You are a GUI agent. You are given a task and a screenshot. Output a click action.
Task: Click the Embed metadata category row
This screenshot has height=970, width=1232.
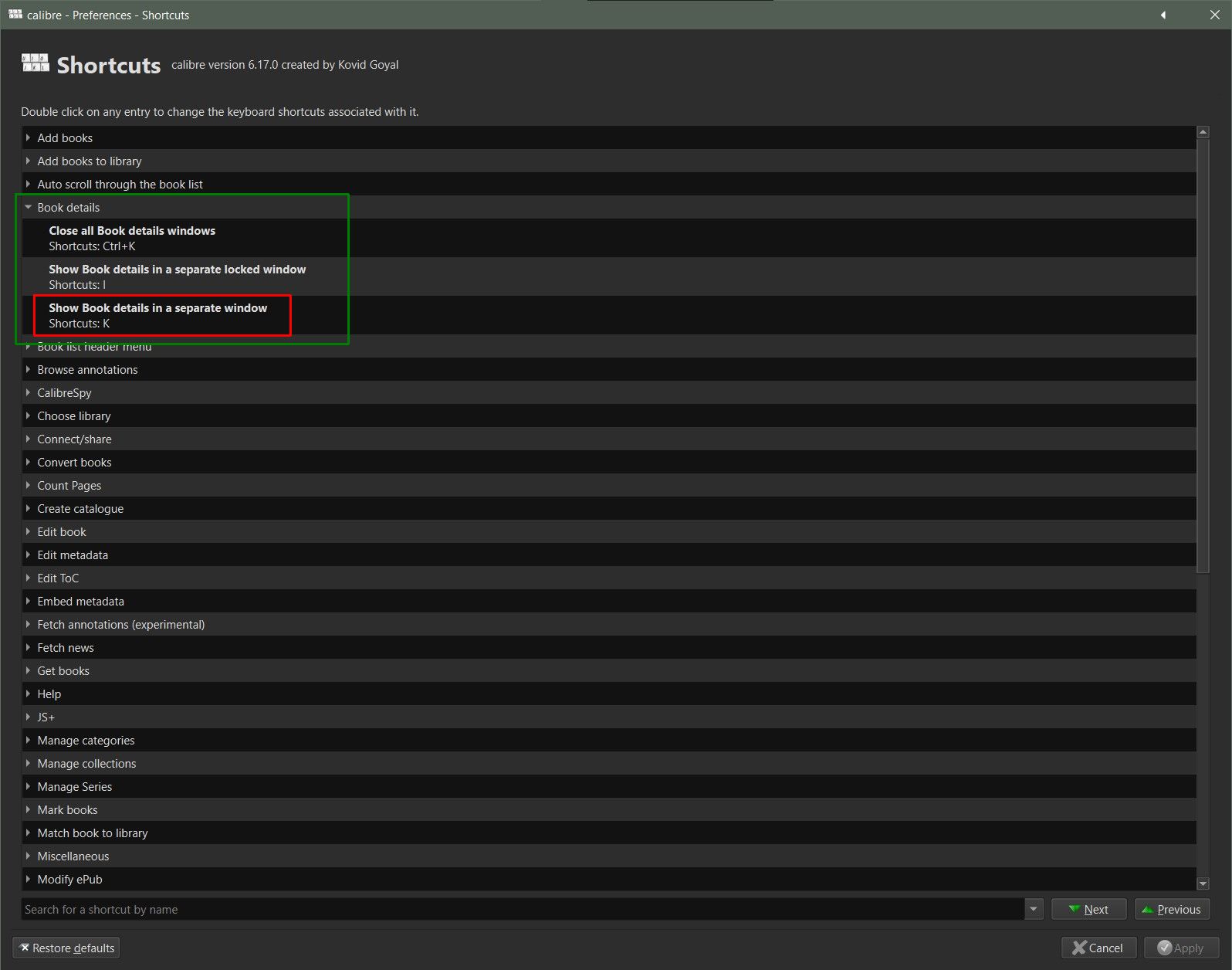[609, 601]
